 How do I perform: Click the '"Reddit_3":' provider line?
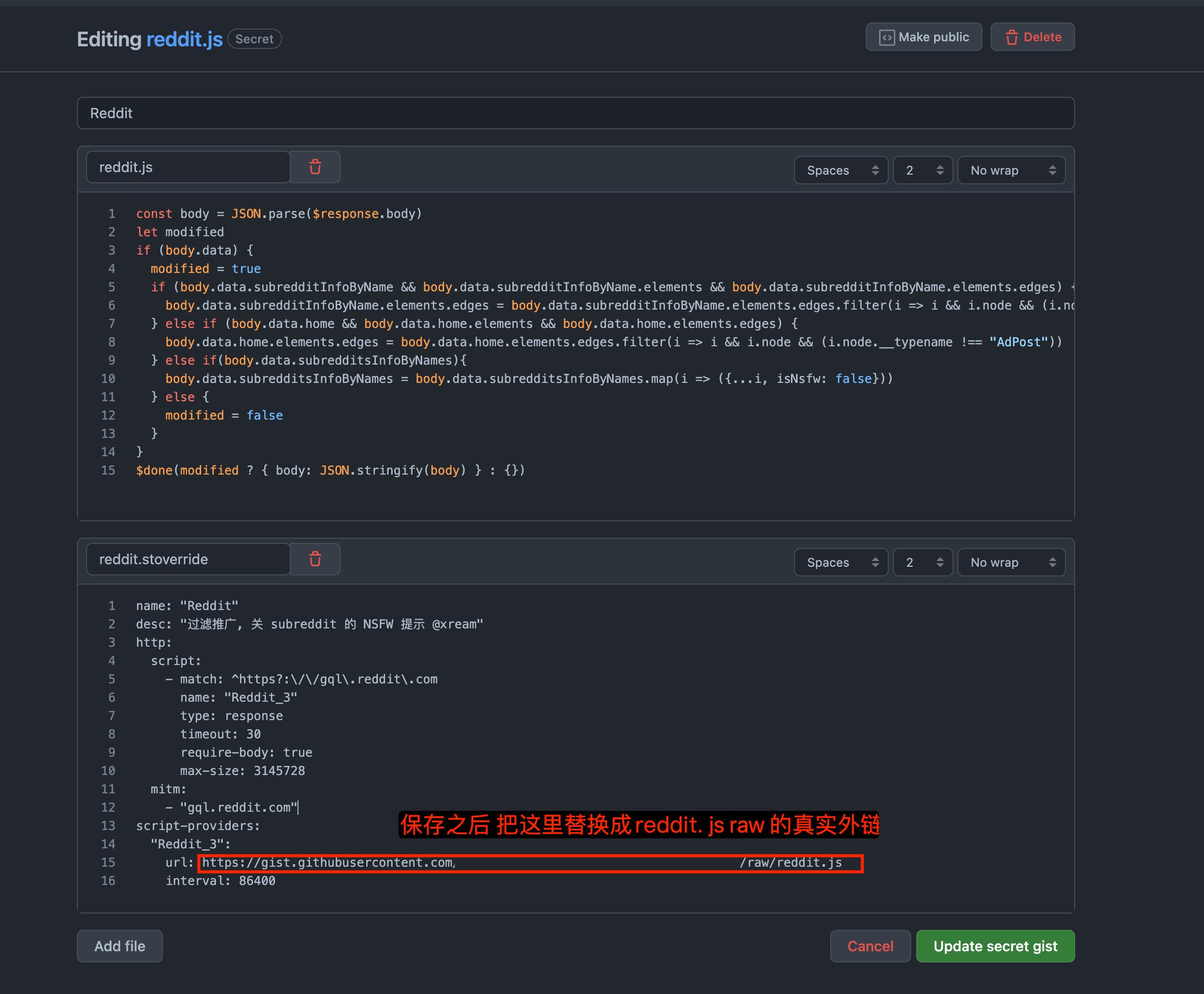190,844
